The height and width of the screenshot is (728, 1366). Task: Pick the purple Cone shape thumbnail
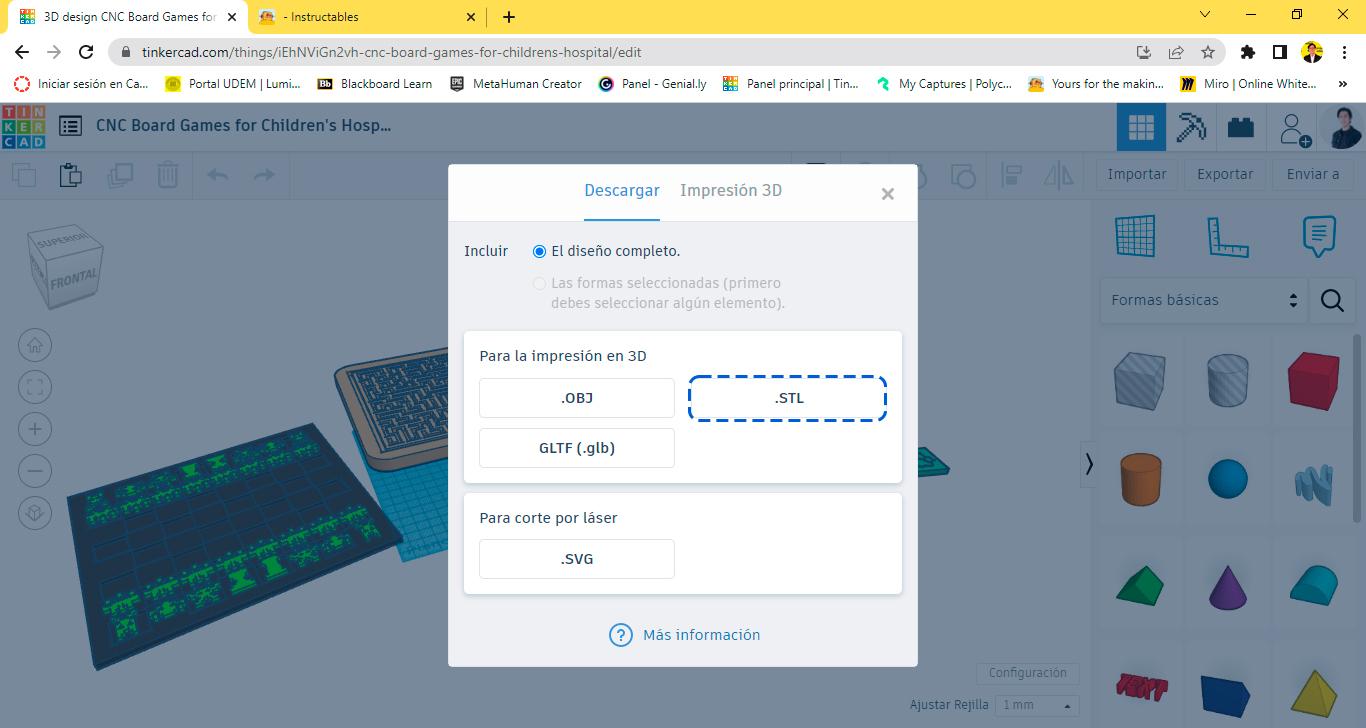(1227, 586)
